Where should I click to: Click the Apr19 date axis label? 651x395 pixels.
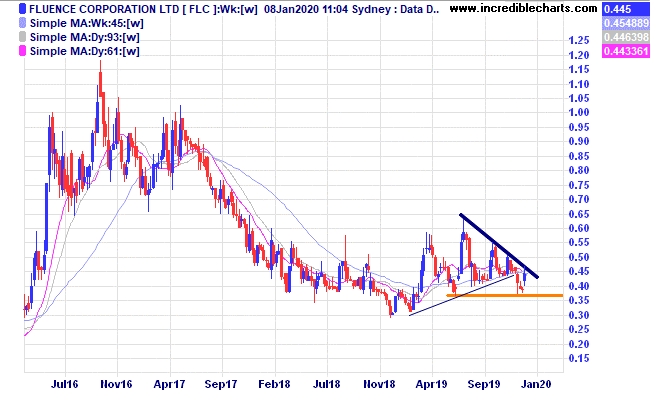[431, 384]
